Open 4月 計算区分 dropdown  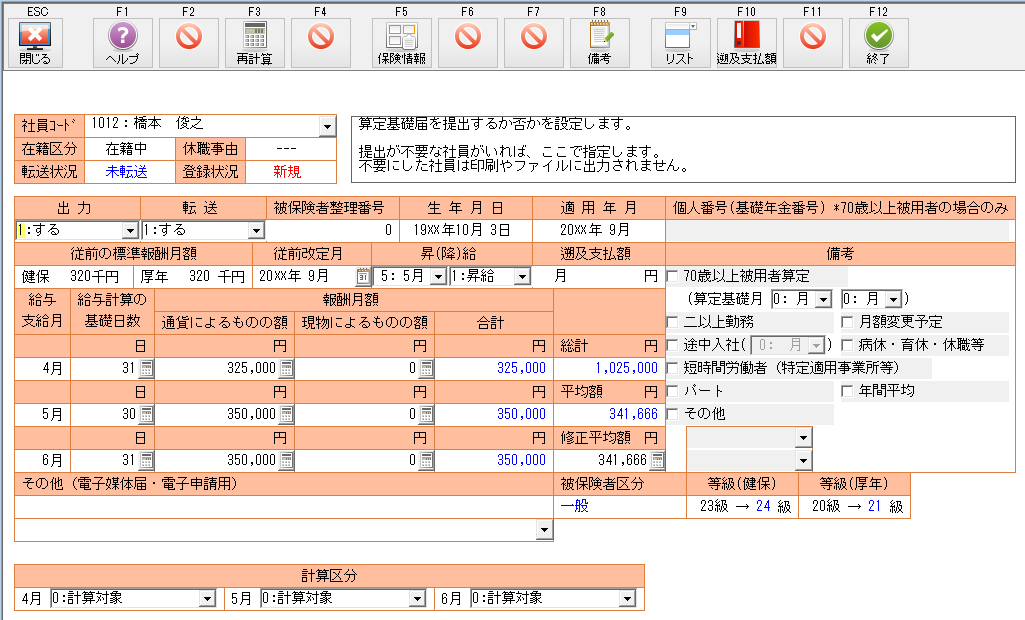click(207, 598)
